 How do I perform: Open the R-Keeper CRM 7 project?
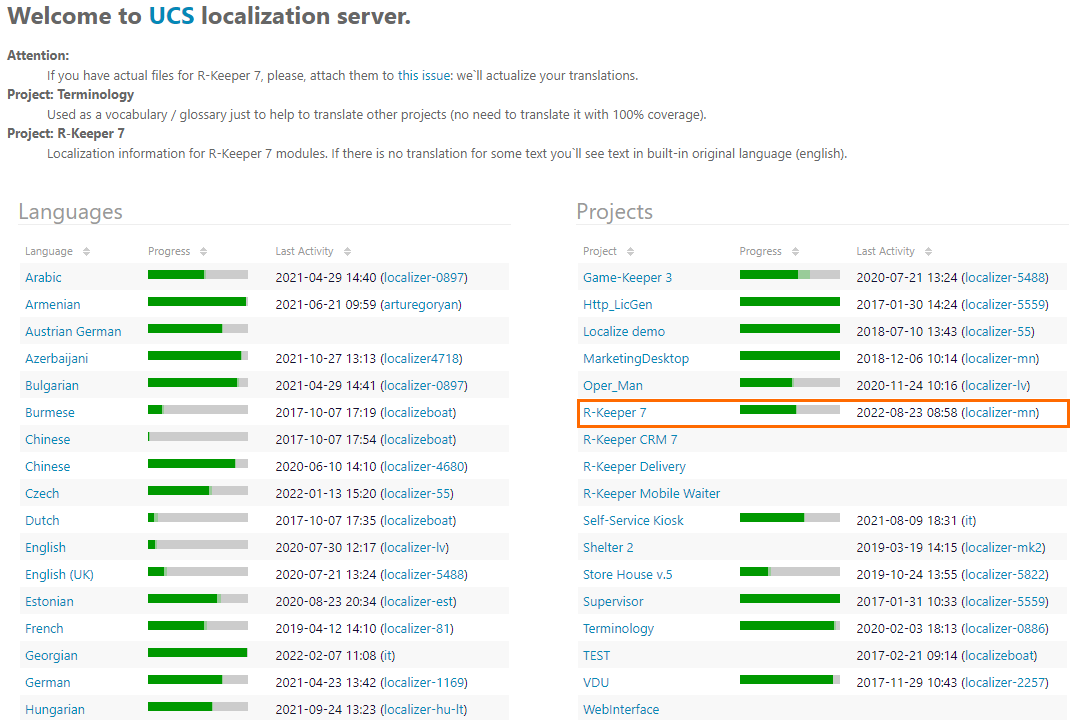pos(631,440)
